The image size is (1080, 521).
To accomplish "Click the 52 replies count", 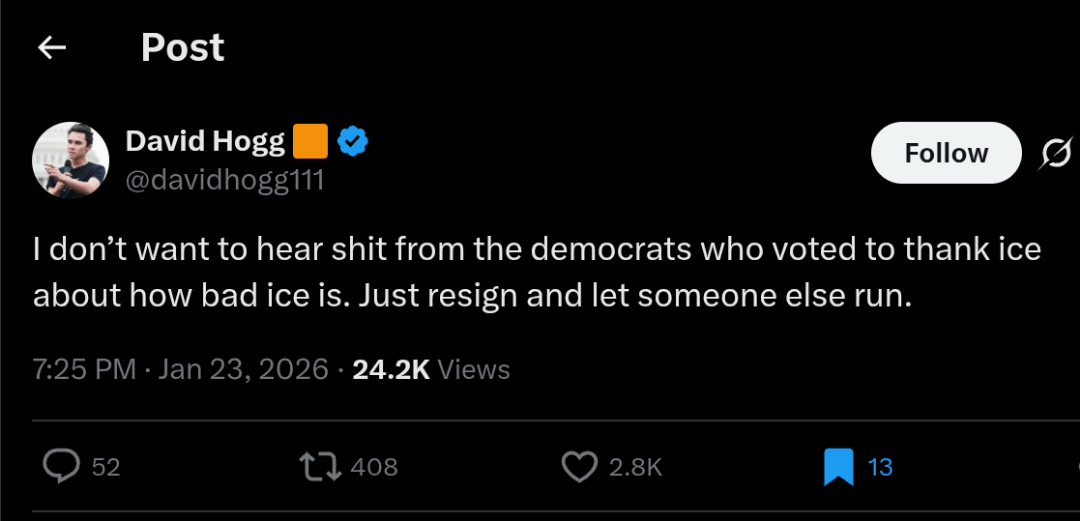I will 106,467.
